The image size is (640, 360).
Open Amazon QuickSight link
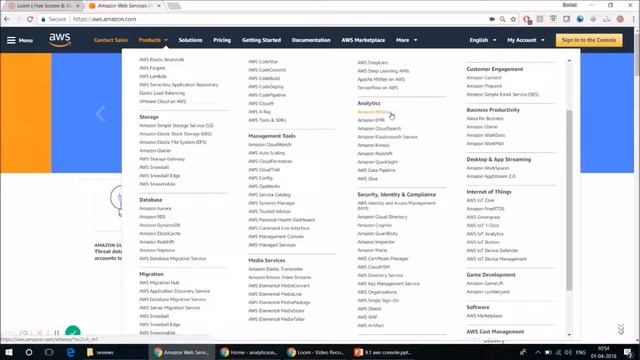click(x=378, y=162)
